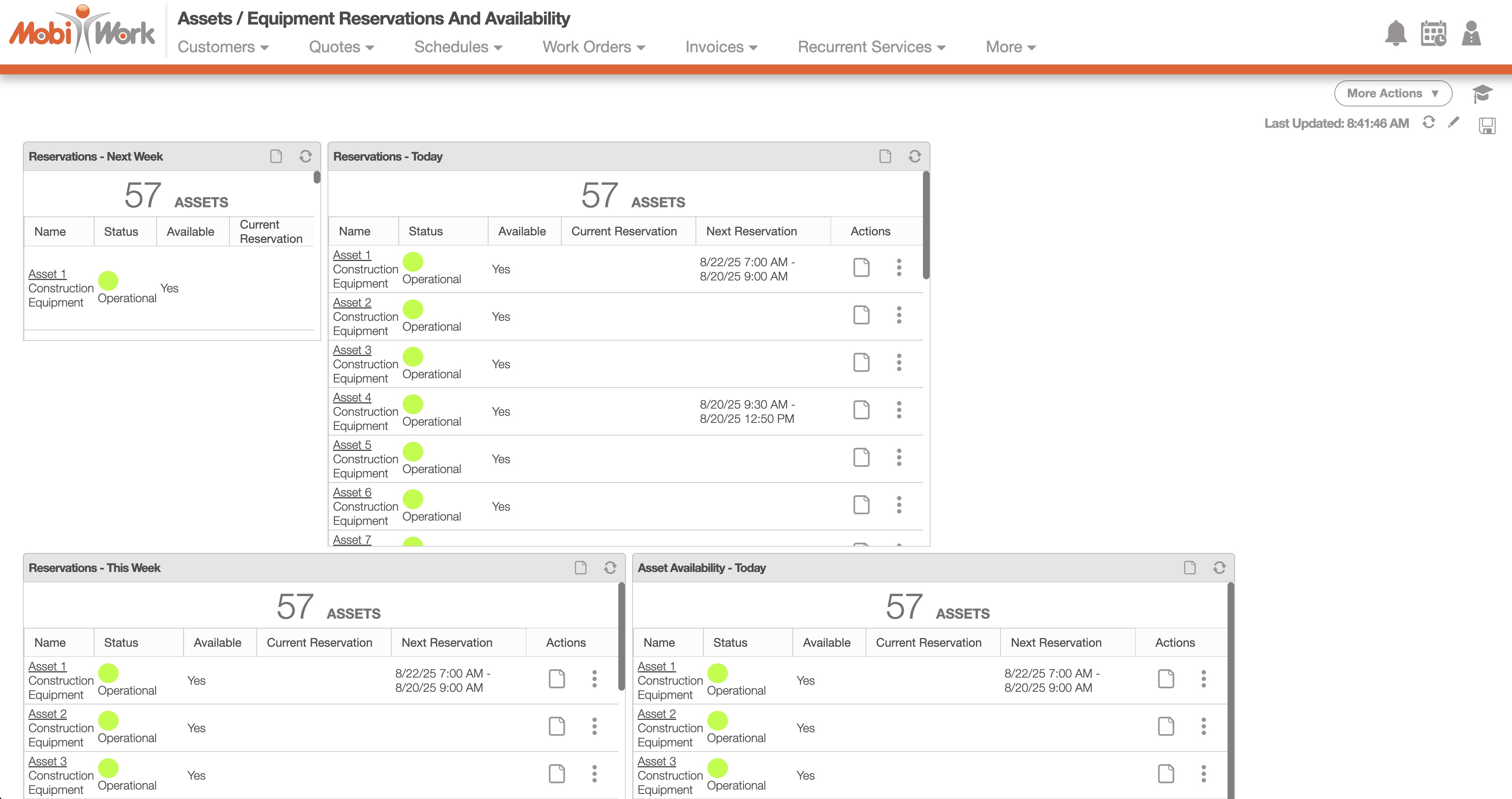Open Asset 5 link in Reservations - Today

point(352,445)
